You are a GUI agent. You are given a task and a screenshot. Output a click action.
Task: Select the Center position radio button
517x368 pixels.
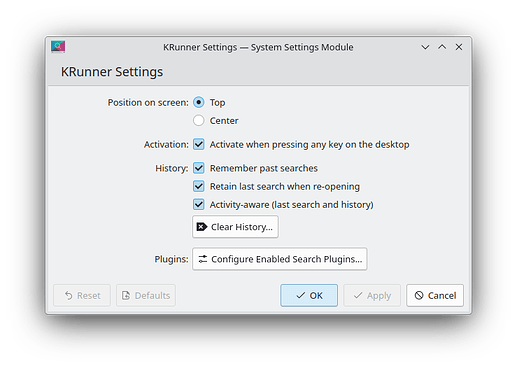(x=199, y=120)
